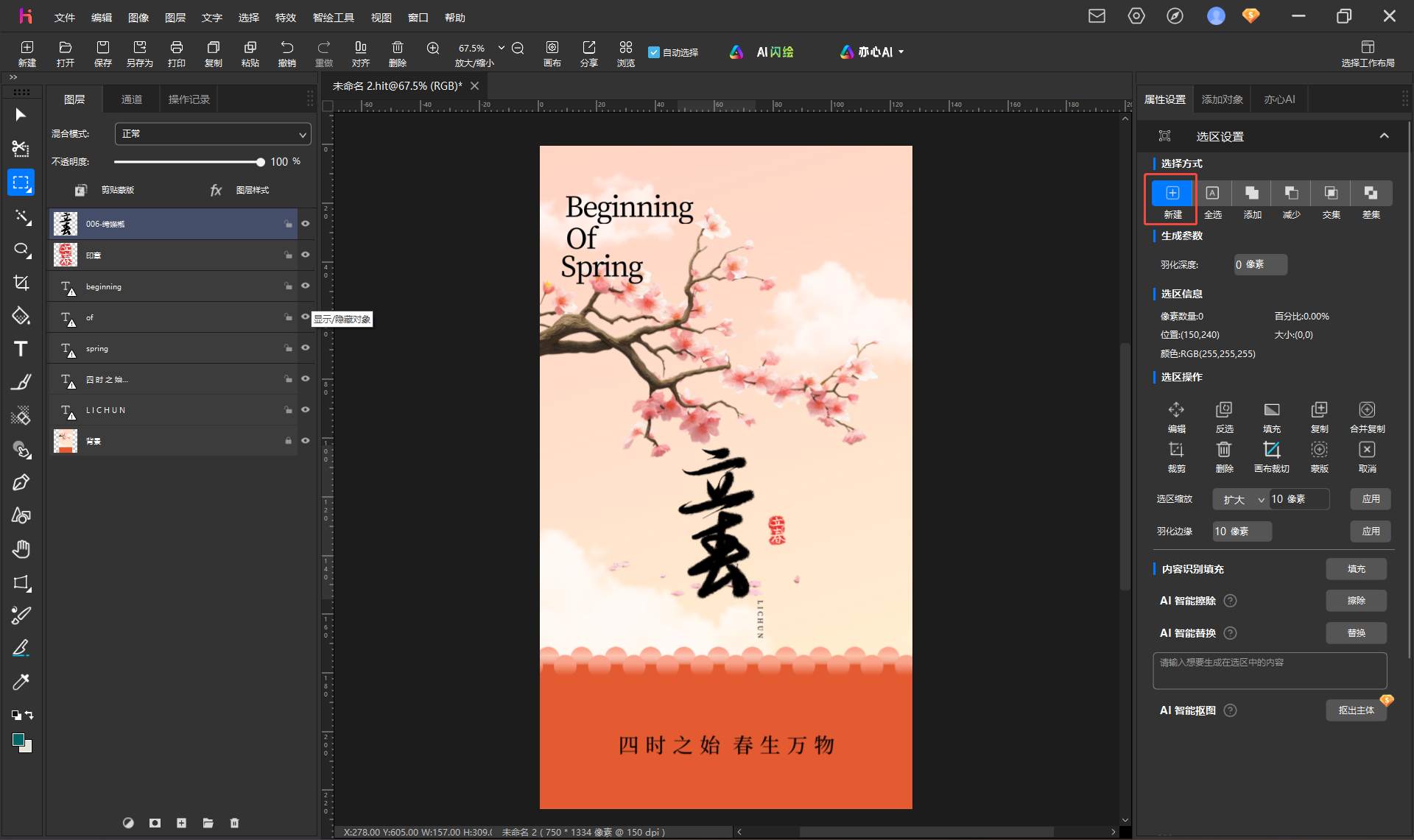
Task: Collapse the 选区设置 section
Action: tap(1384, 135)
